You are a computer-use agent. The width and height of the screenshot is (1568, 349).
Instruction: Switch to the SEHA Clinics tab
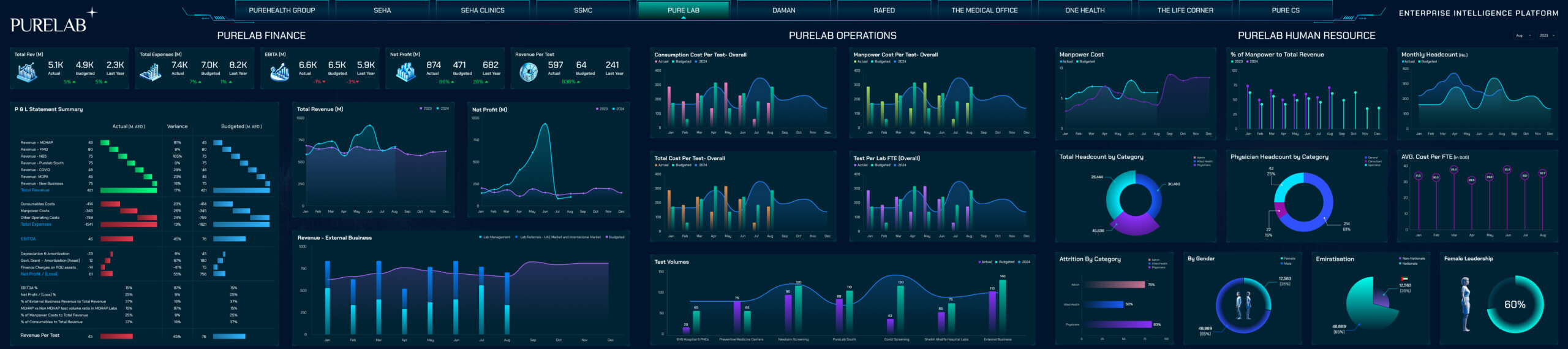click(x=483, y=10)
